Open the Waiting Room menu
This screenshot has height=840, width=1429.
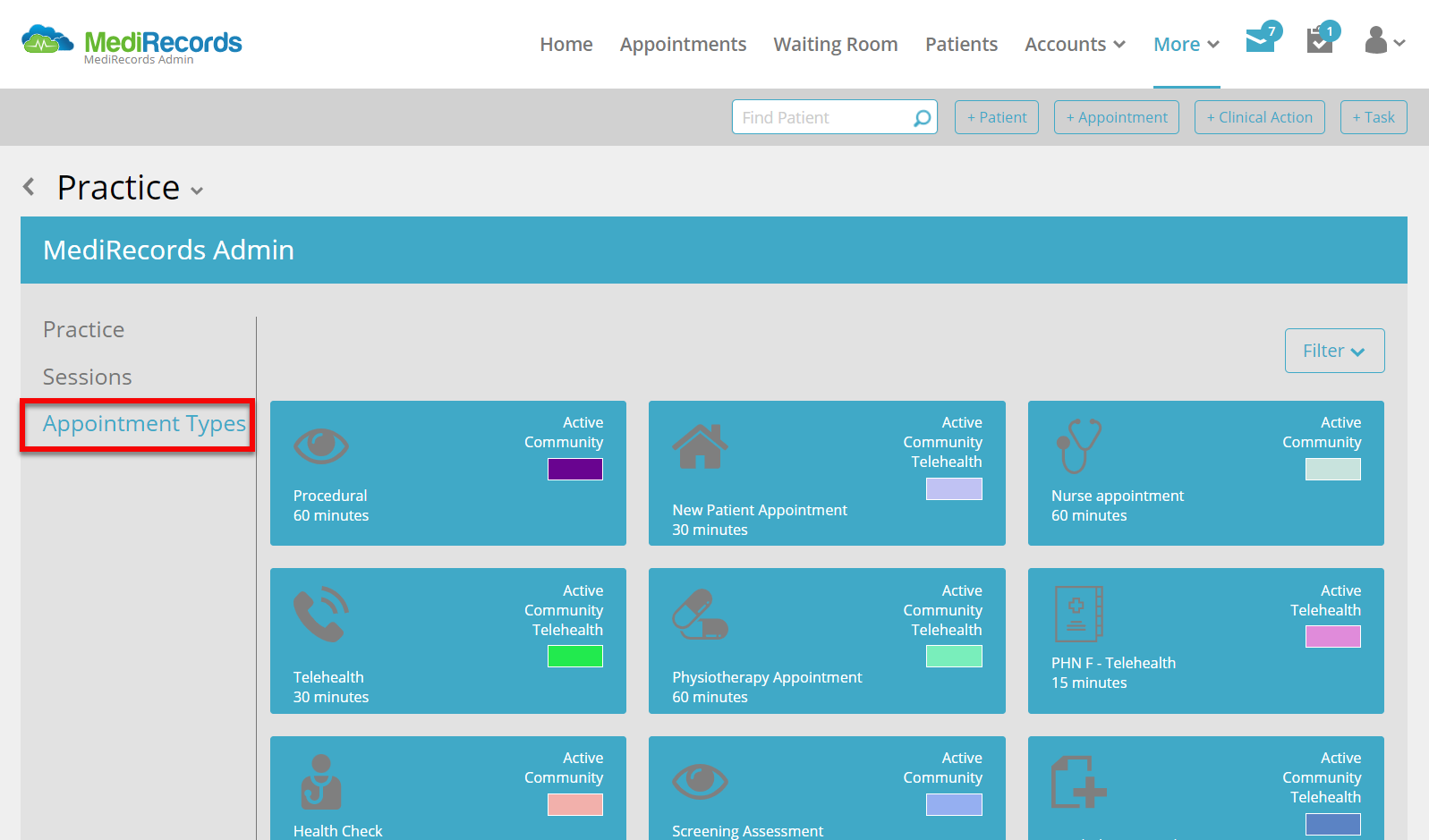[836, 44]
